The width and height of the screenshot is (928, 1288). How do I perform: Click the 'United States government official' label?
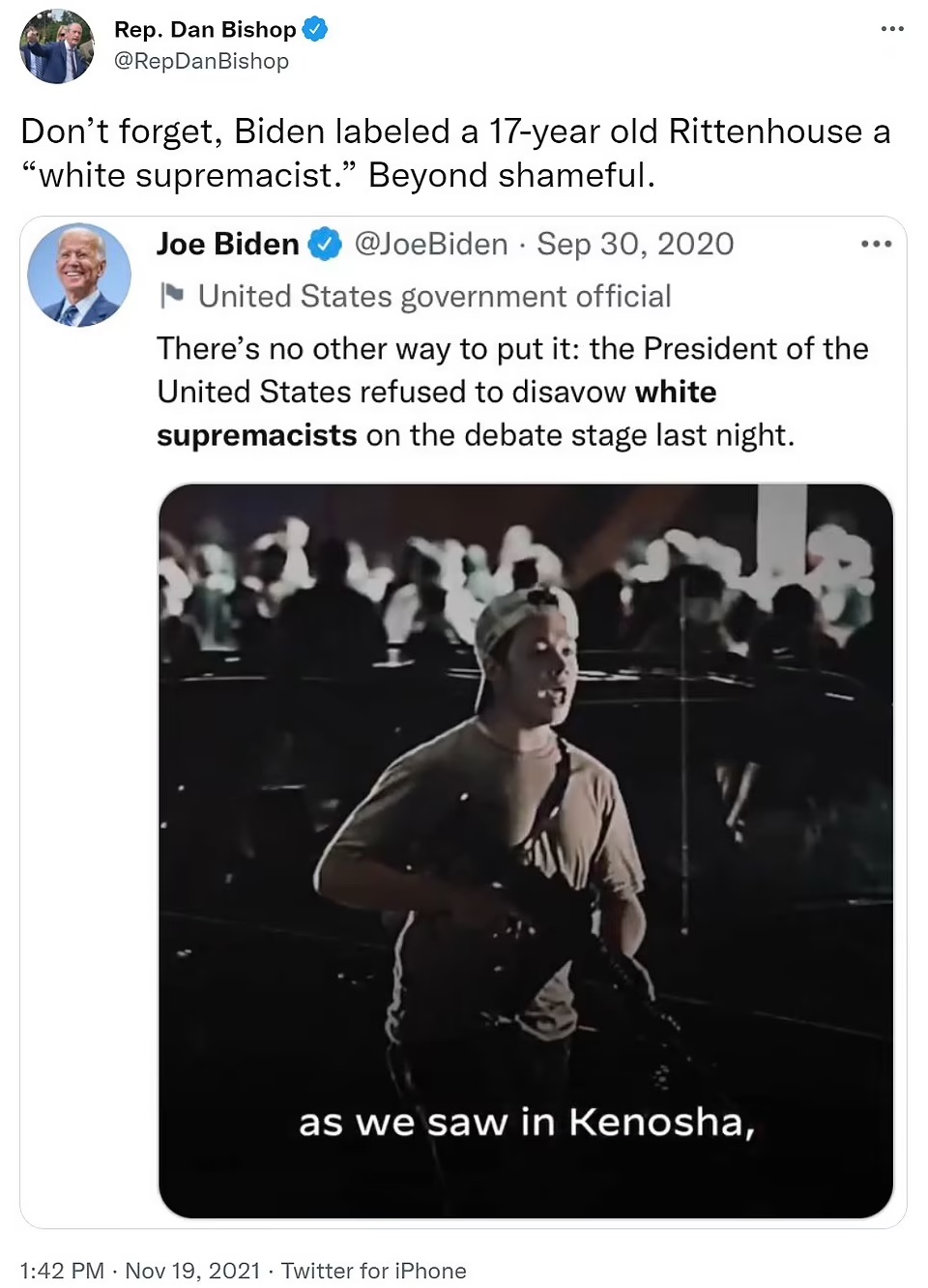[x=434, y=296]
